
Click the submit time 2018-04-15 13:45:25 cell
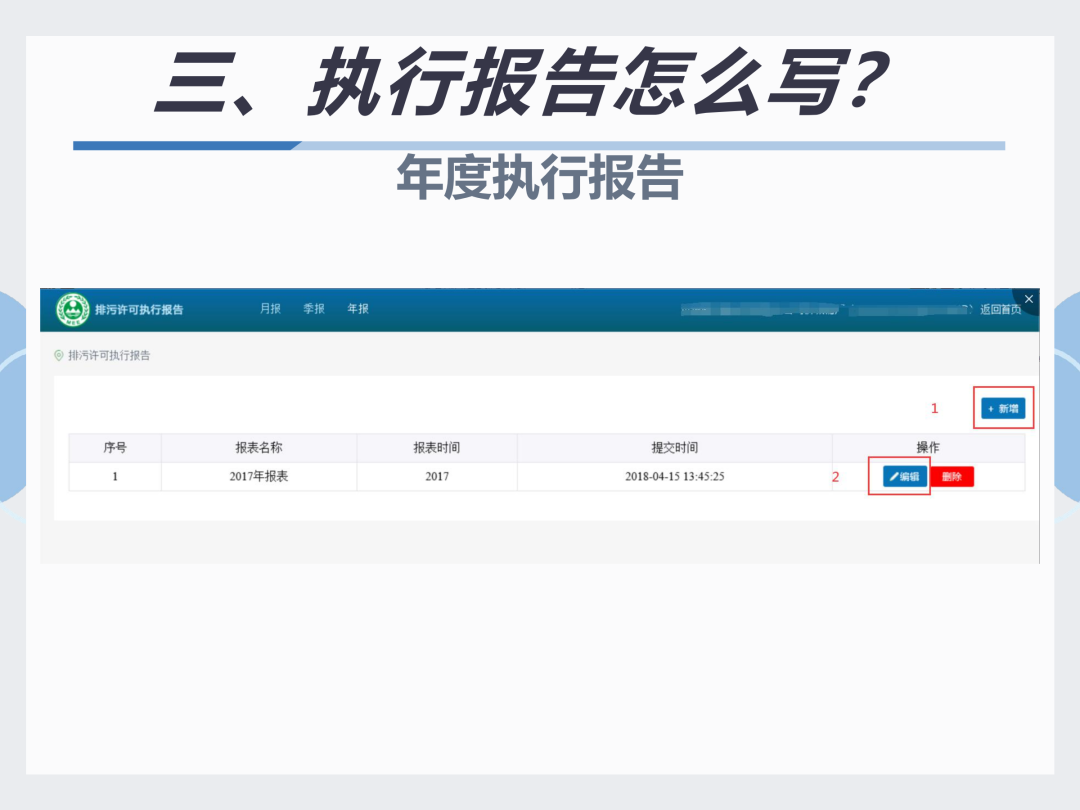[x=675, y=477]
